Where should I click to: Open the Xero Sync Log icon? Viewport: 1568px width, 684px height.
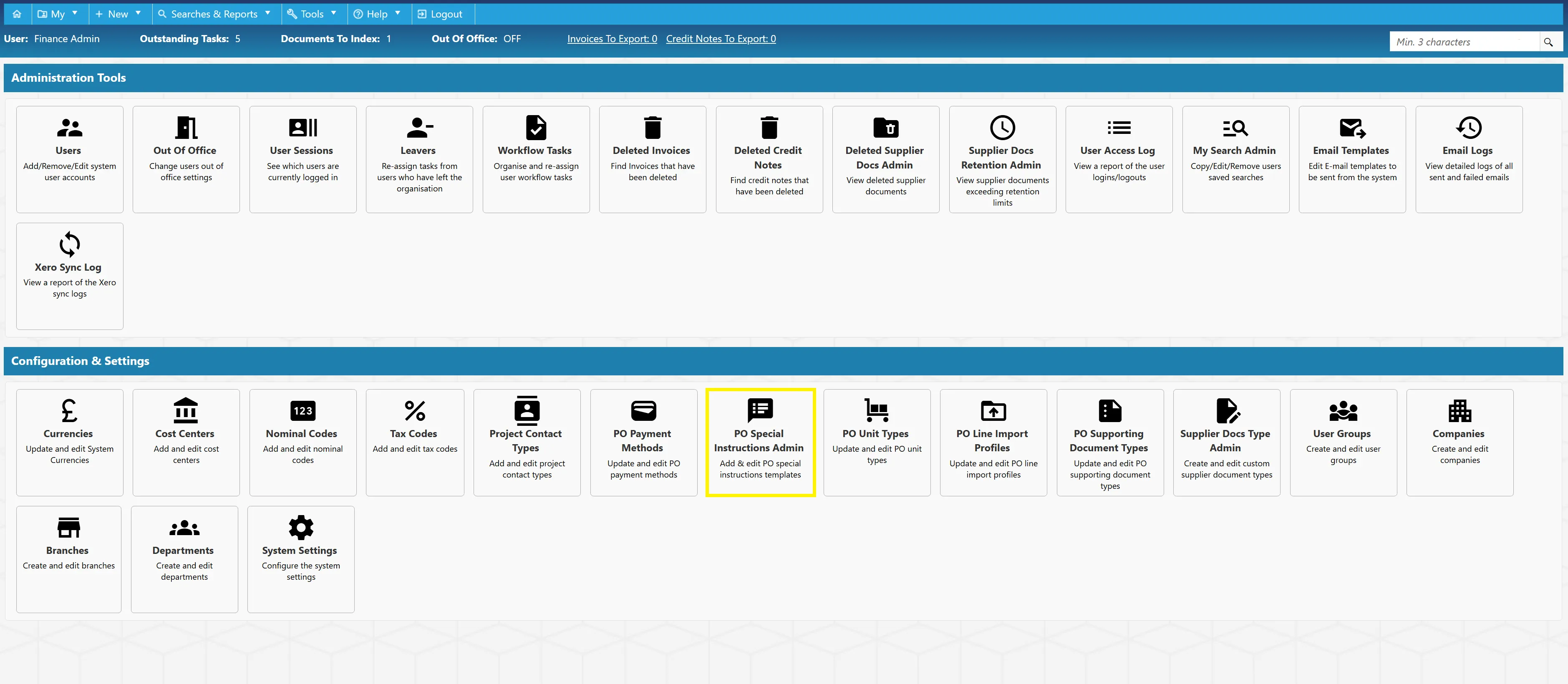tap(69, 244)
